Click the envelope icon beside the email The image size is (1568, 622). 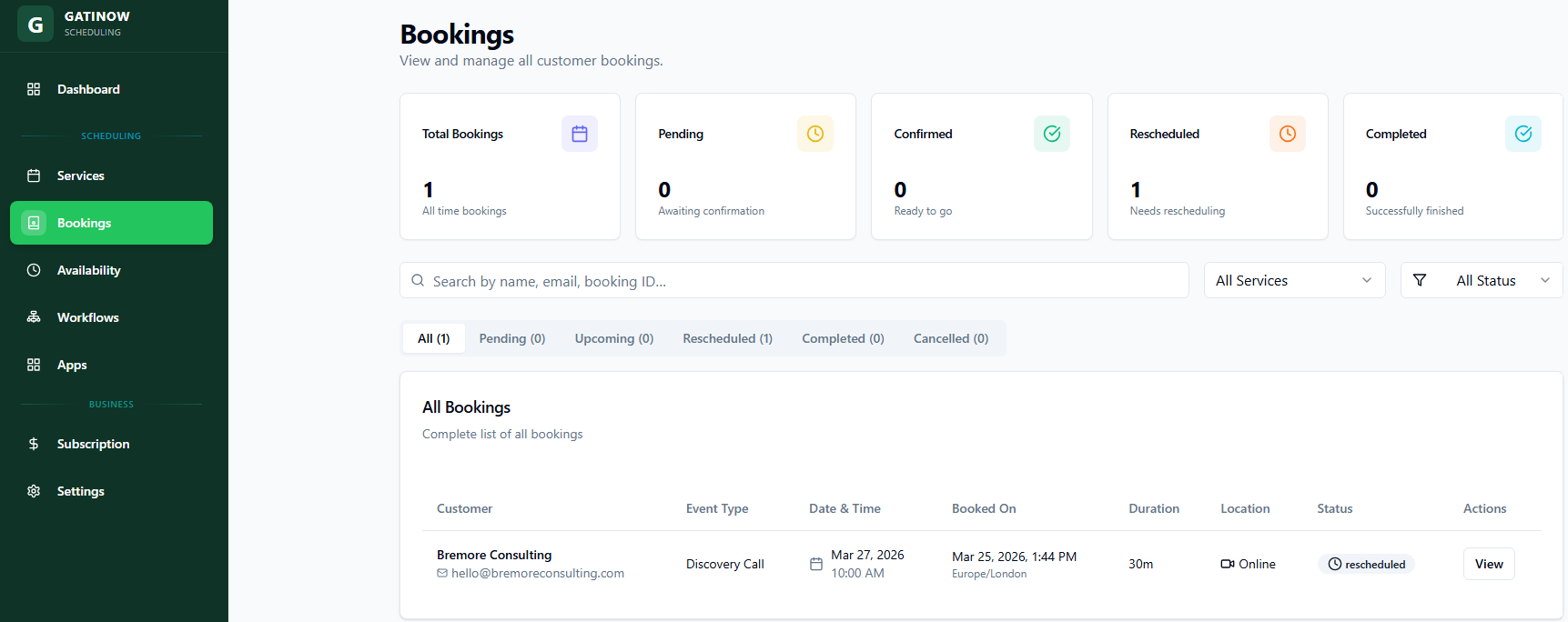pyautogui.click(x=442, y=573)
